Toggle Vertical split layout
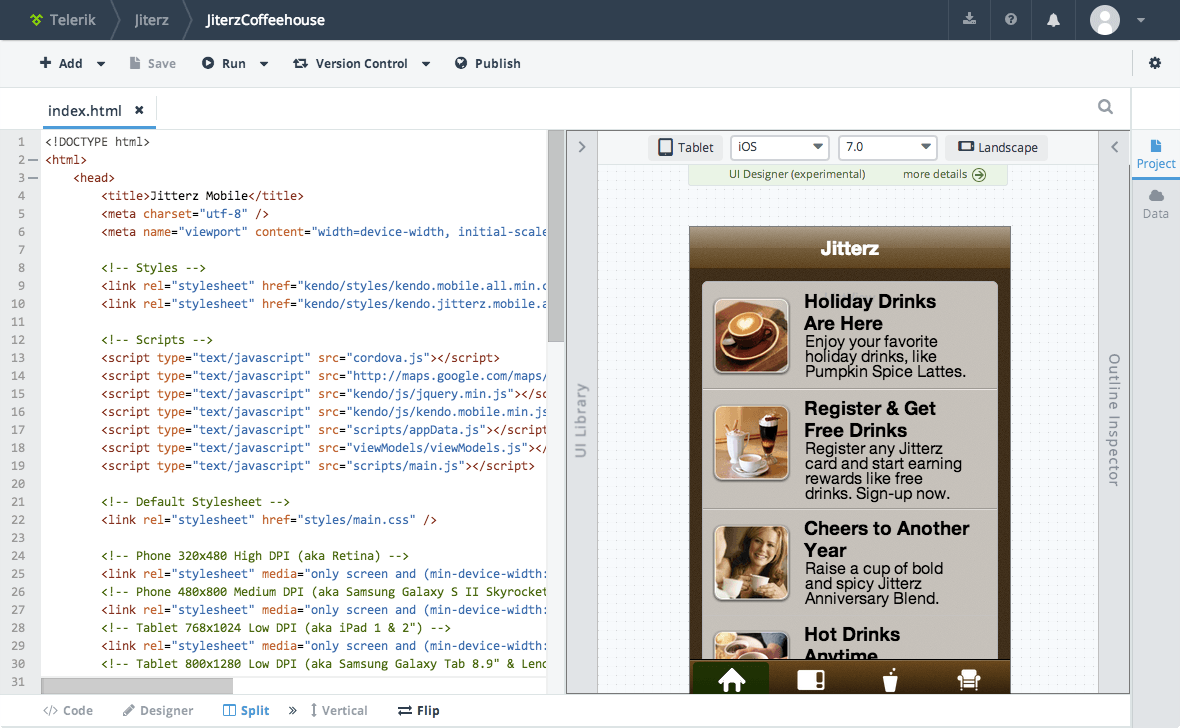The width and height of the screenshot is (1180, 728). (338, 711)
